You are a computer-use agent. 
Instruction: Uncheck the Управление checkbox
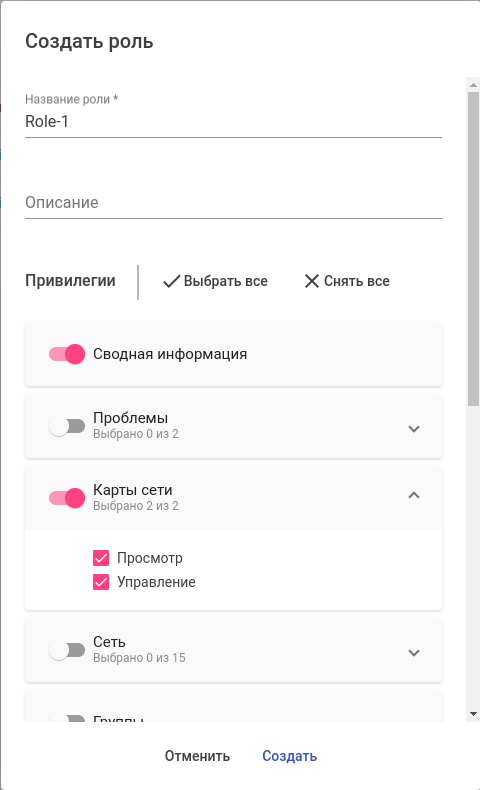point(101,582)
